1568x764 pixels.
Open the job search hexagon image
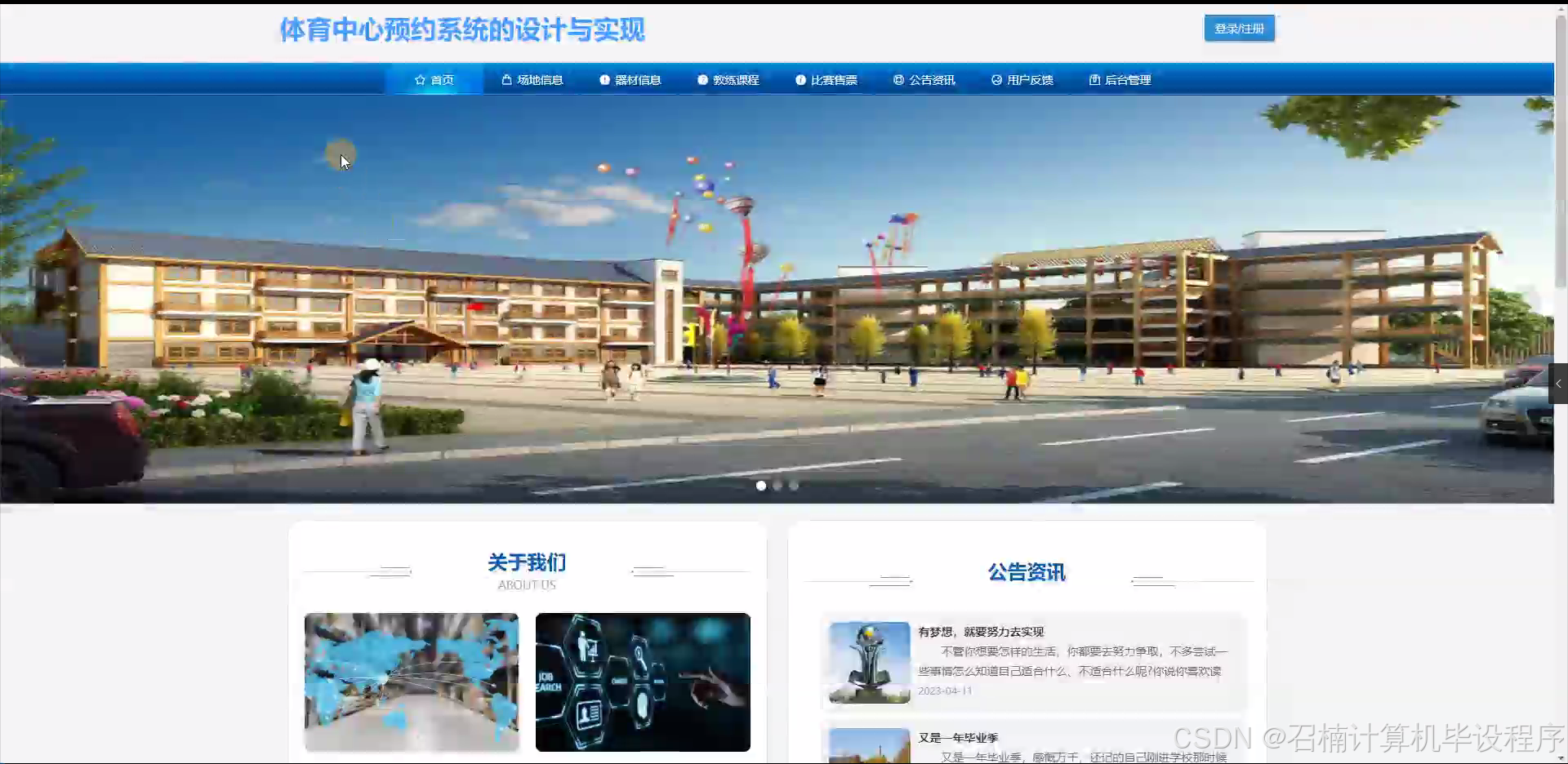coord(643,682)
